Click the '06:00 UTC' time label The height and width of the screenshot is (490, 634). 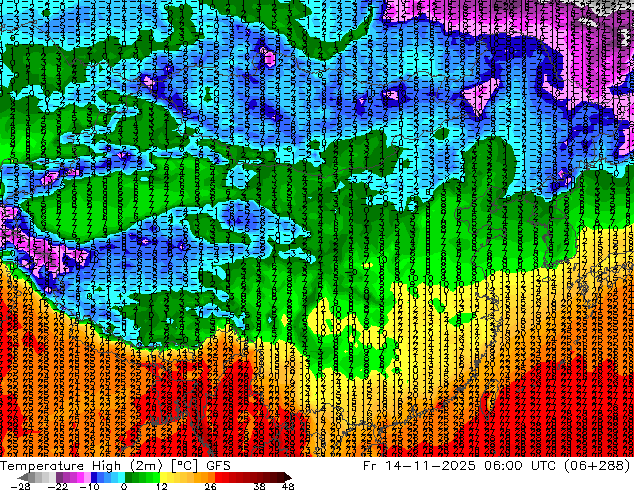[522, 466]
